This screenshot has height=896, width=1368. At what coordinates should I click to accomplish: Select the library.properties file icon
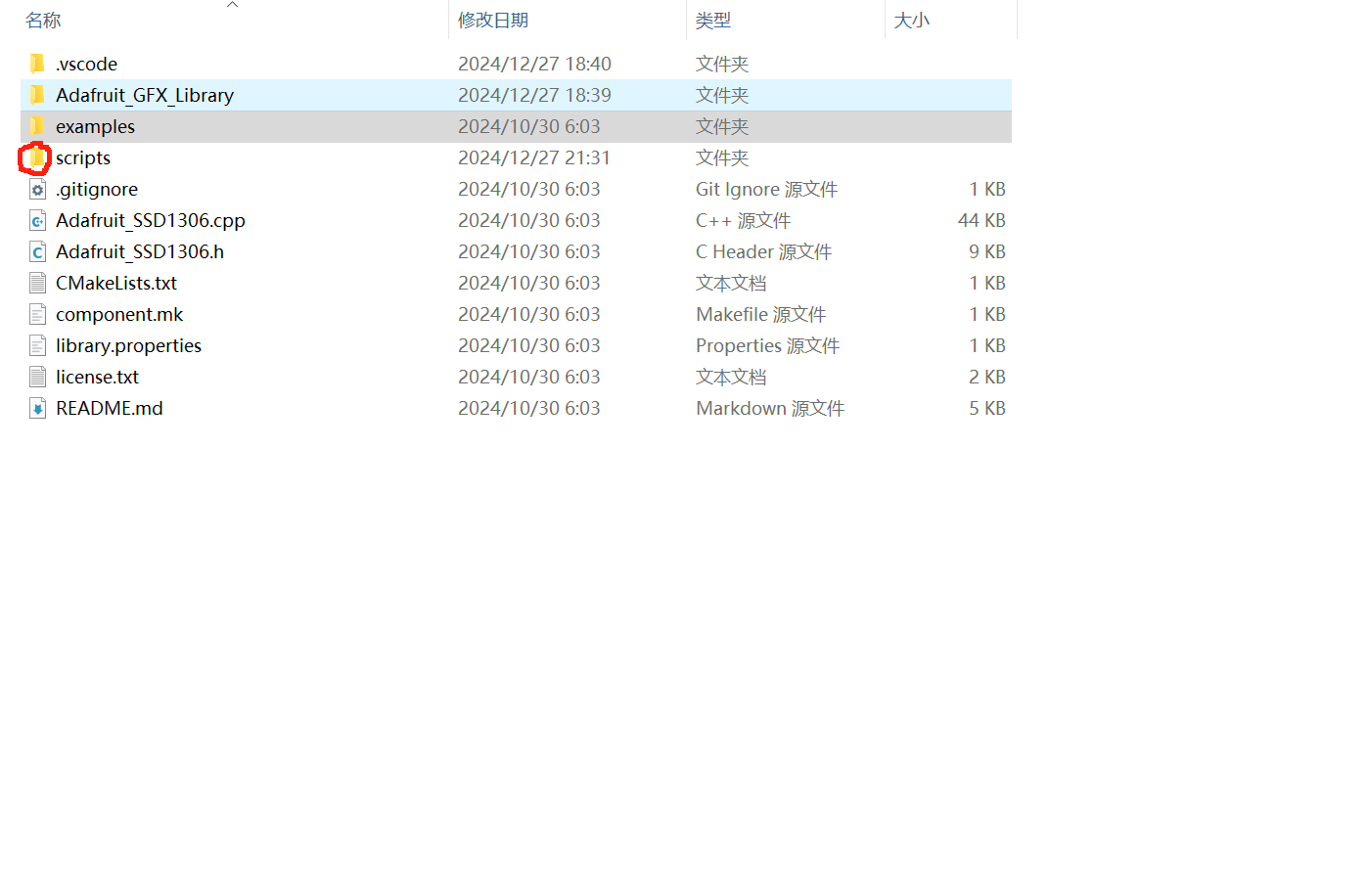point(37,345)
